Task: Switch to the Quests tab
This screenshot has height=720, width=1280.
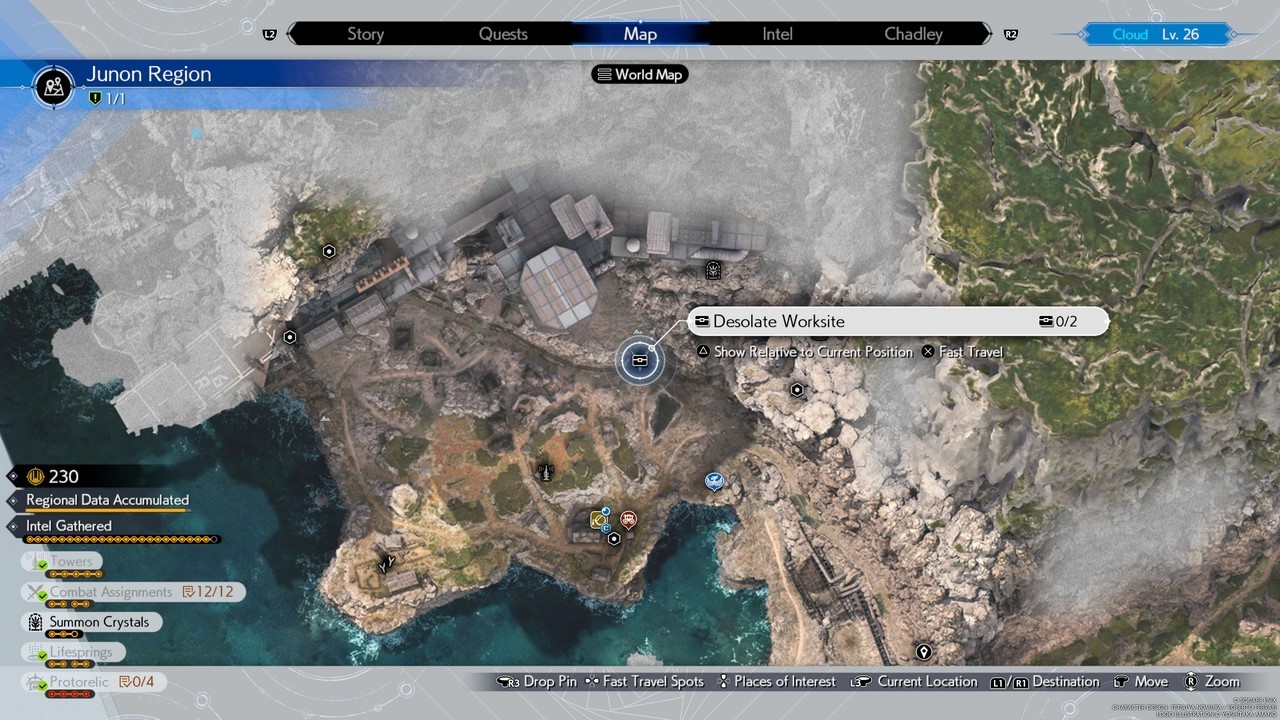Action: [x=503, y=34]
